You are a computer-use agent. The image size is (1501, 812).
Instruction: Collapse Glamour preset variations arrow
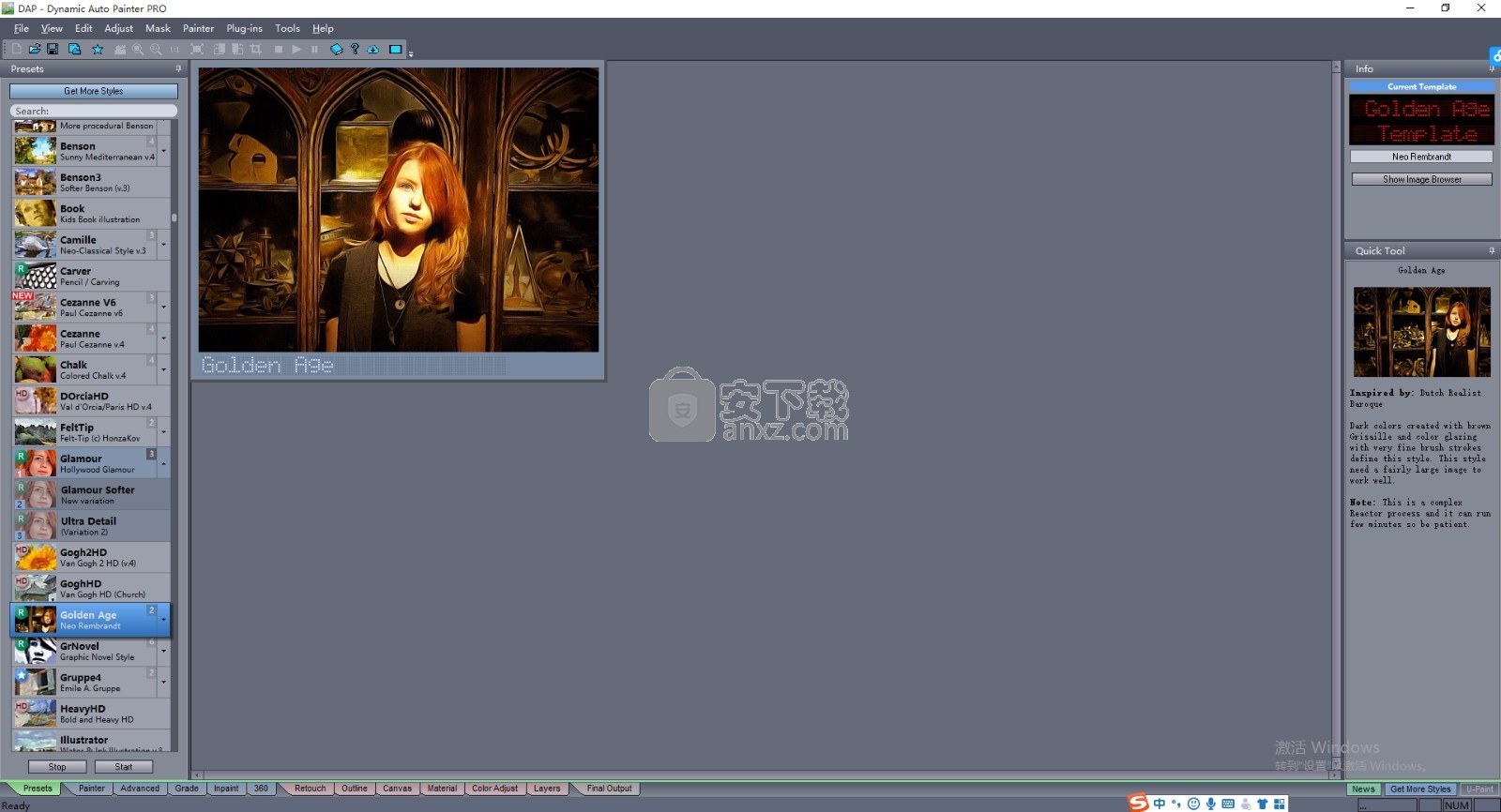(x=163, y=463)
